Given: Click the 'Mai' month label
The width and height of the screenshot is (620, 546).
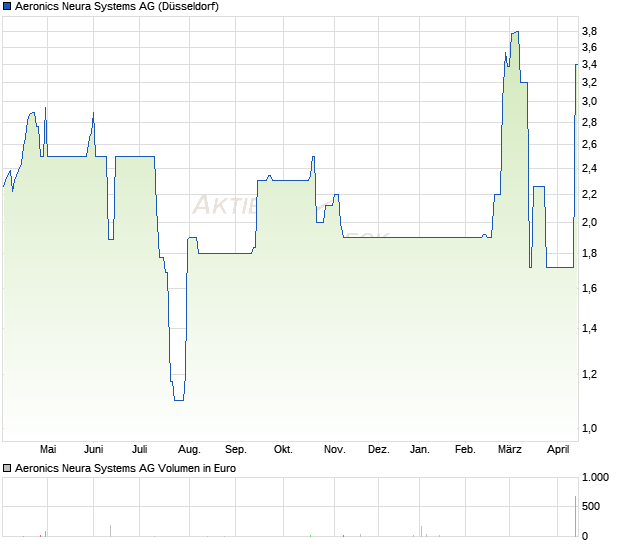Looking at the screenshot, I should [48, 449].
